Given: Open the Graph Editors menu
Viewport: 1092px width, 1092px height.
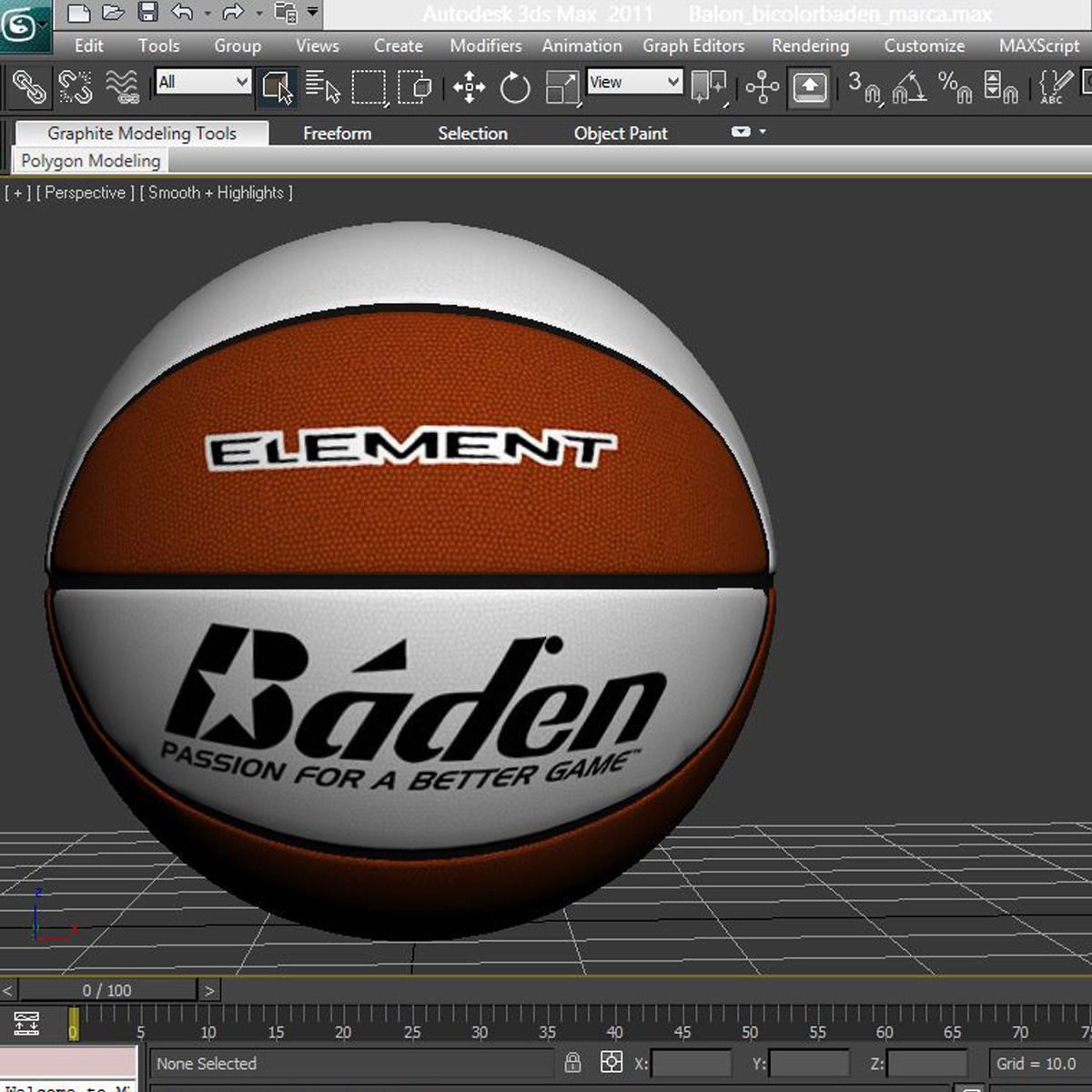Looking at the screenshot, I should click(693, 45).
